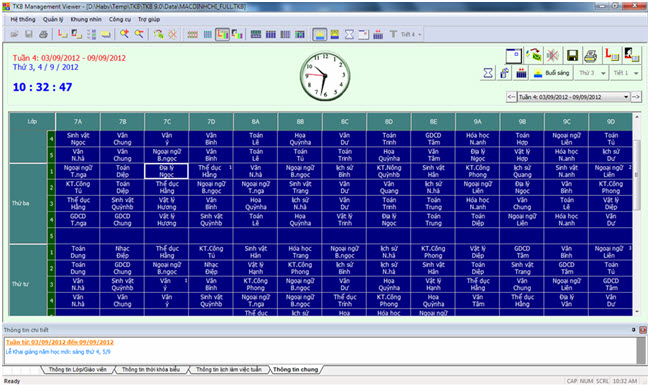Click the timetable vertical scrollbar track

(x=637, y=215)
